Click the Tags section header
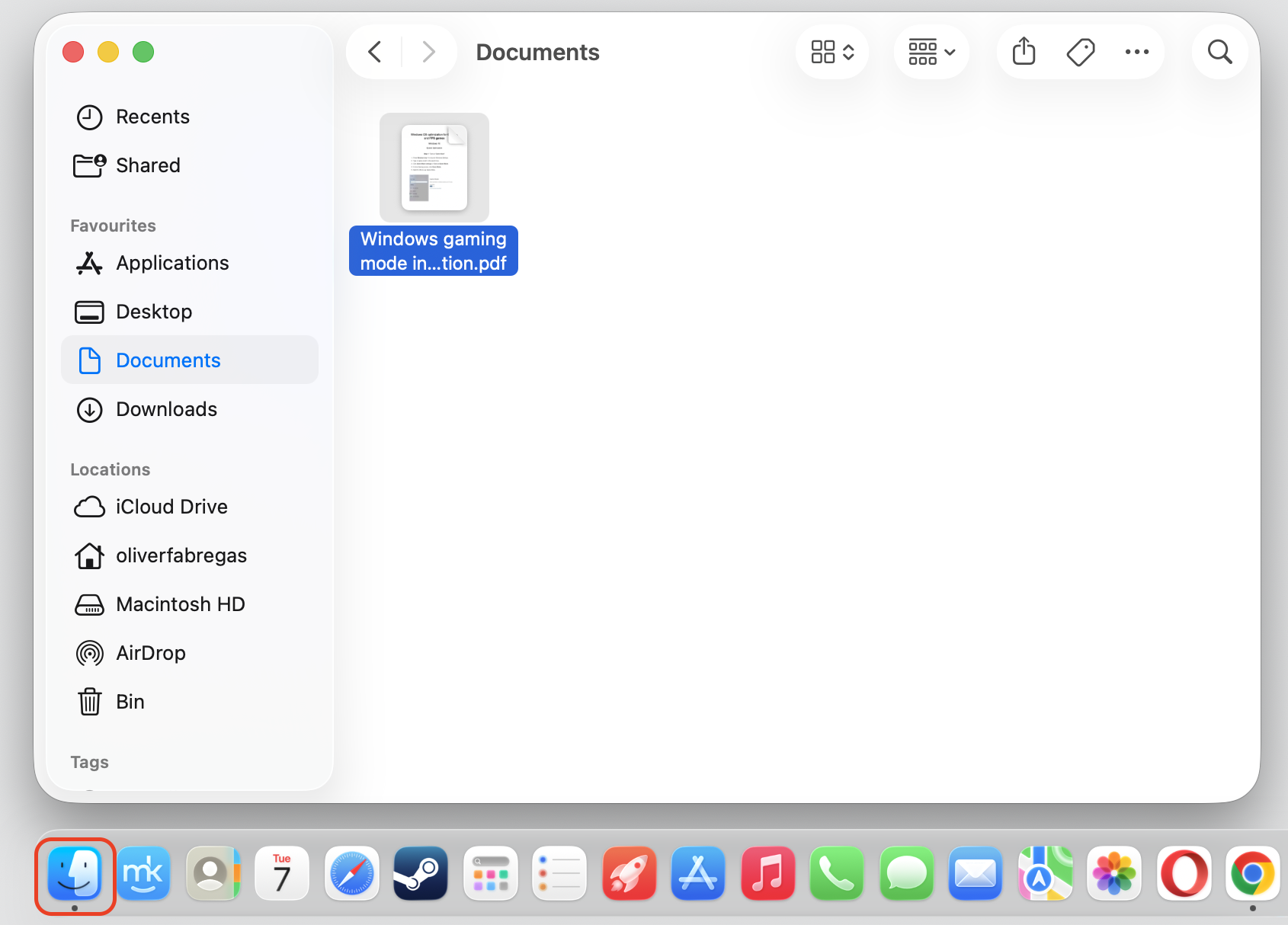This screenshot has height=925, width=1288. (x=89, y=762)
